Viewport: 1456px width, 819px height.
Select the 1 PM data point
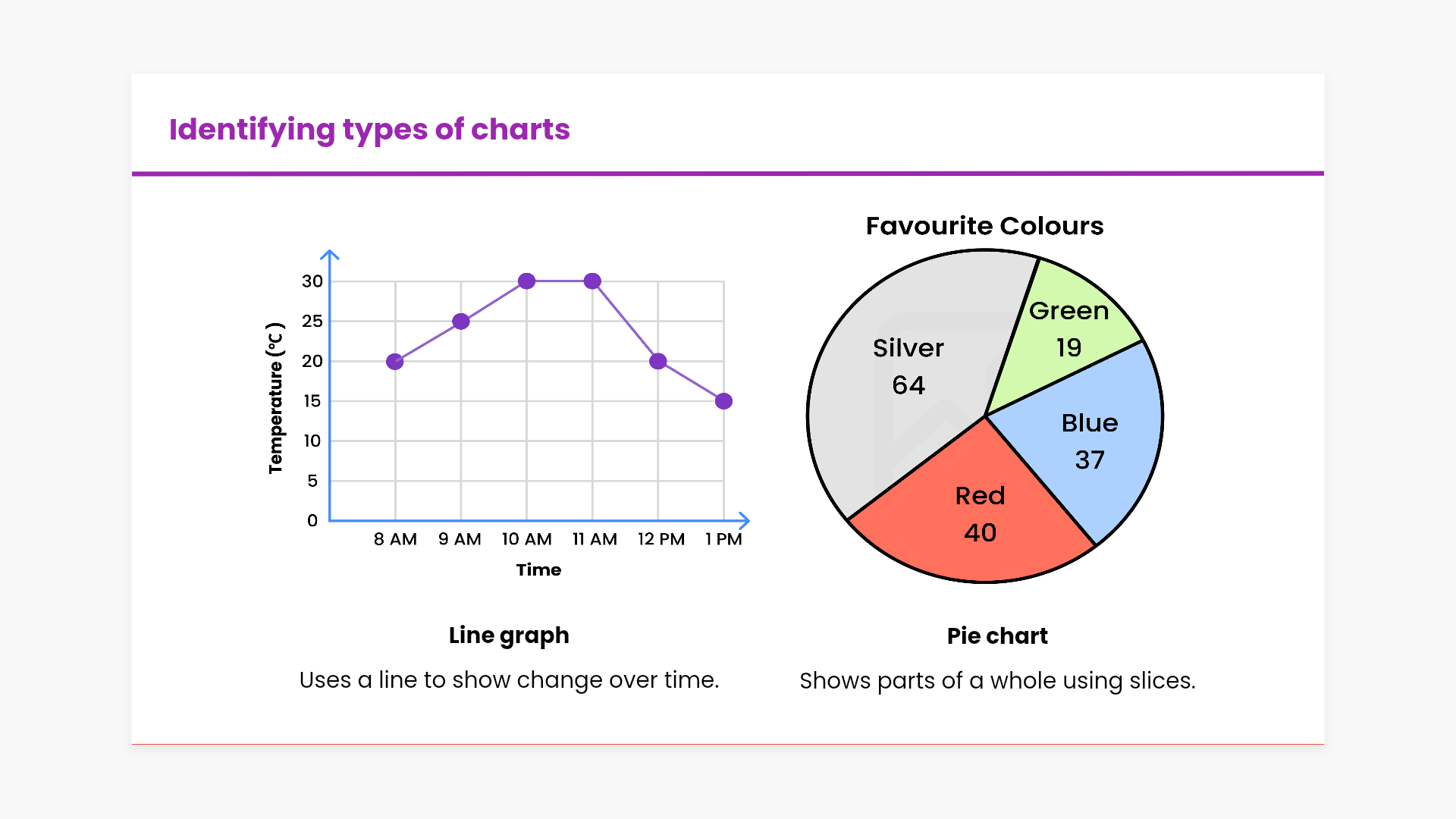coord(723,401)
